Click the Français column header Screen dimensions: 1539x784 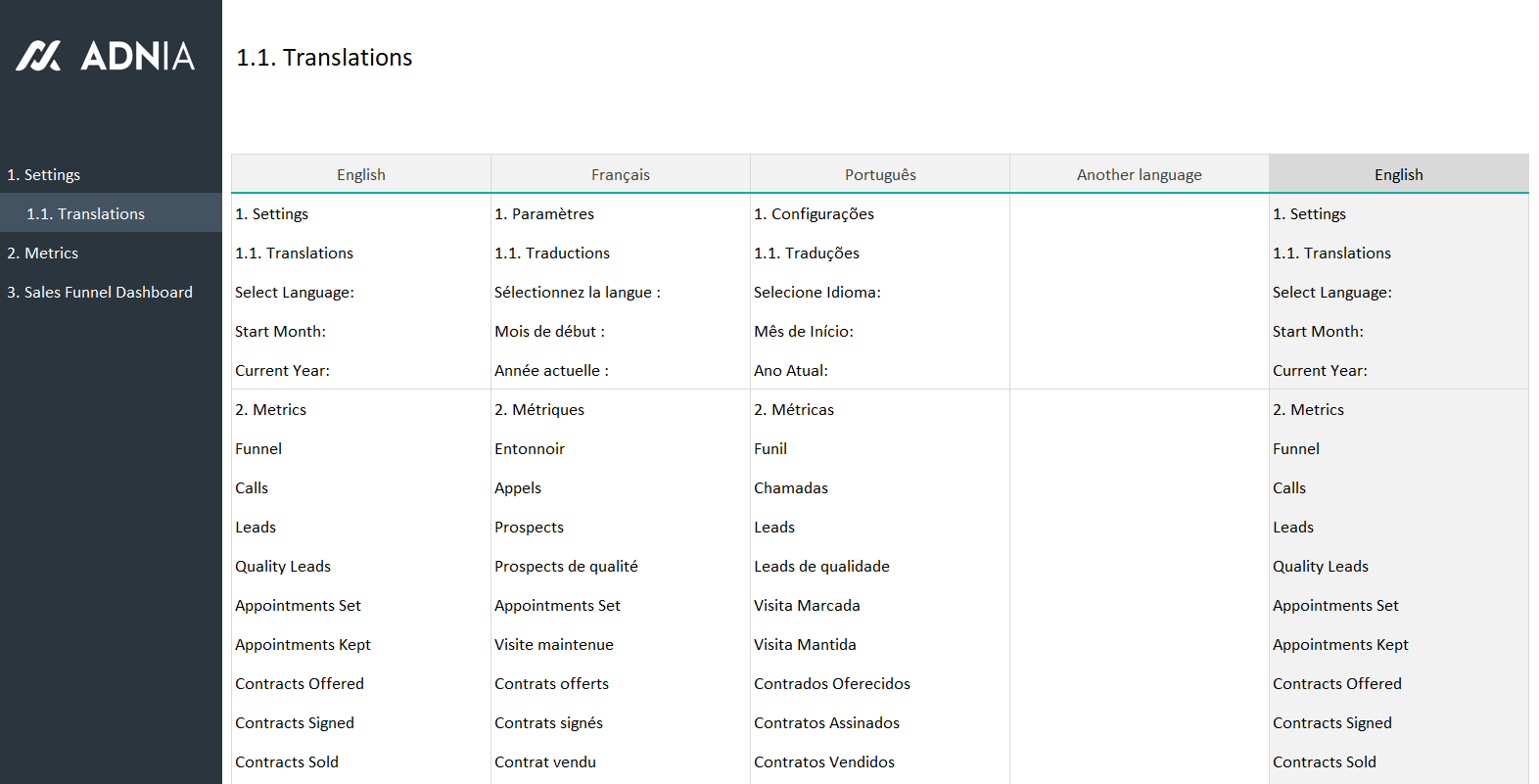(620, 174)
